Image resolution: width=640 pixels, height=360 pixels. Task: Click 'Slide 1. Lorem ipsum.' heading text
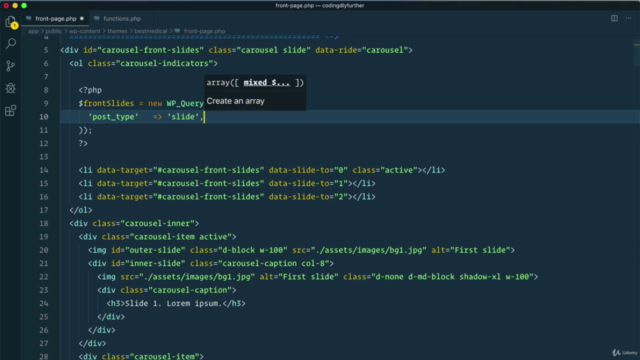(173, 304)
